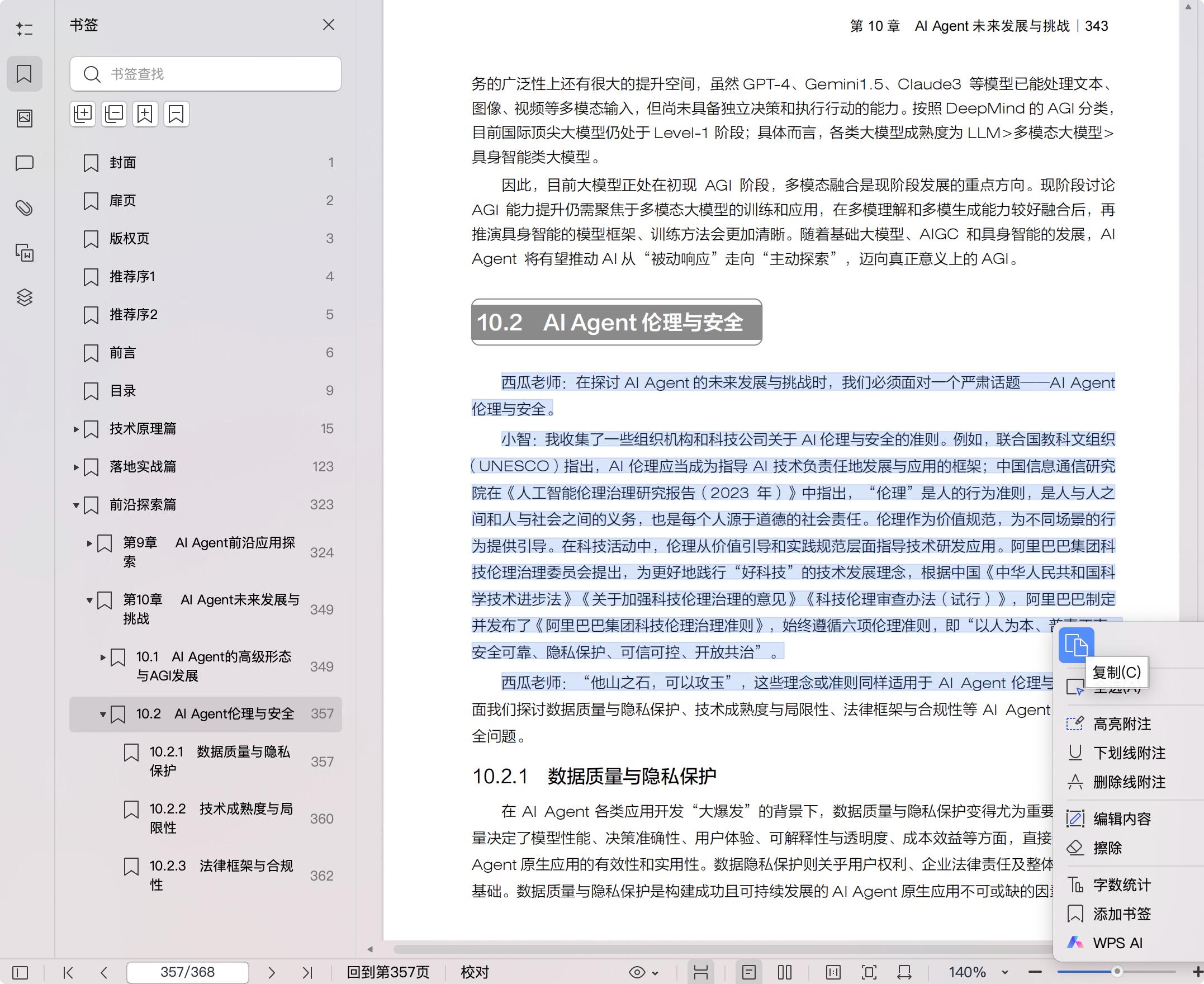Open the attachments paperclip icon in sidebar
The width and height of the screenshot is (1204, 984).
(25, 208)
